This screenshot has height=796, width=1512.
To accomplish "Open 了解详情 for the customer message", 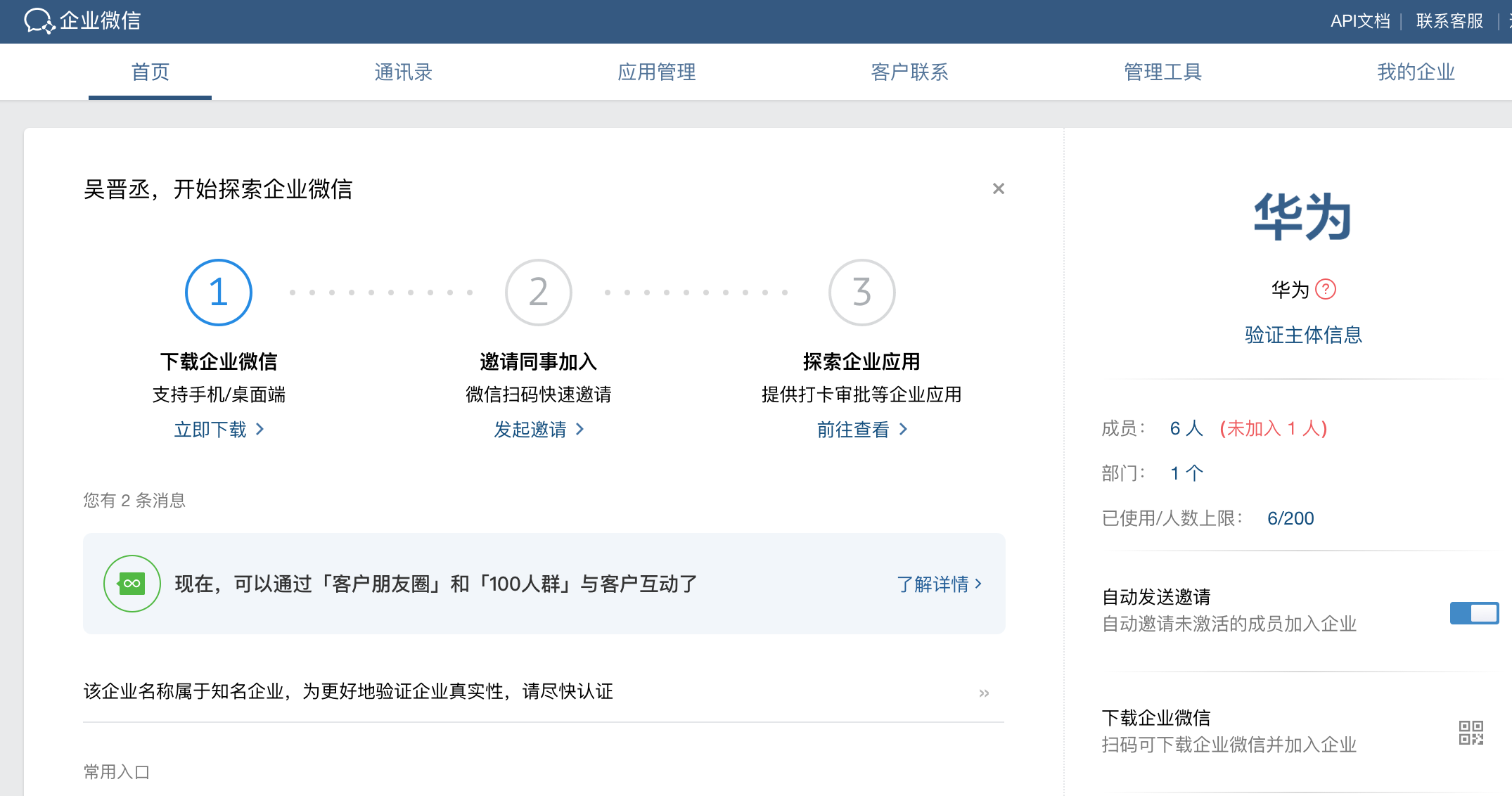I will pyautogui.click(x=939, y=584).
